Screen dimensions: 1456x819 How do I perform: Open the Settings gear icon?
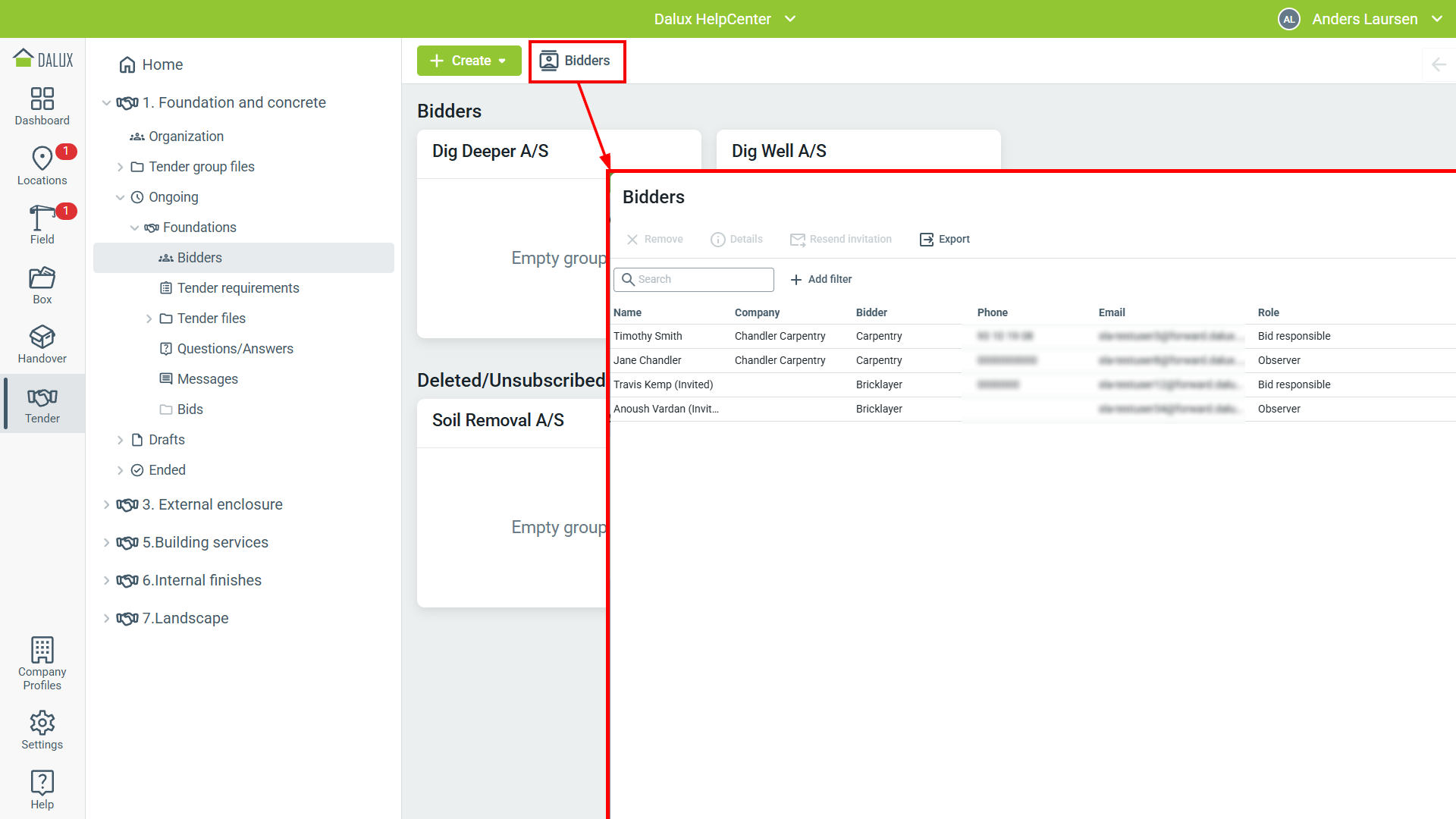point(42,723)
